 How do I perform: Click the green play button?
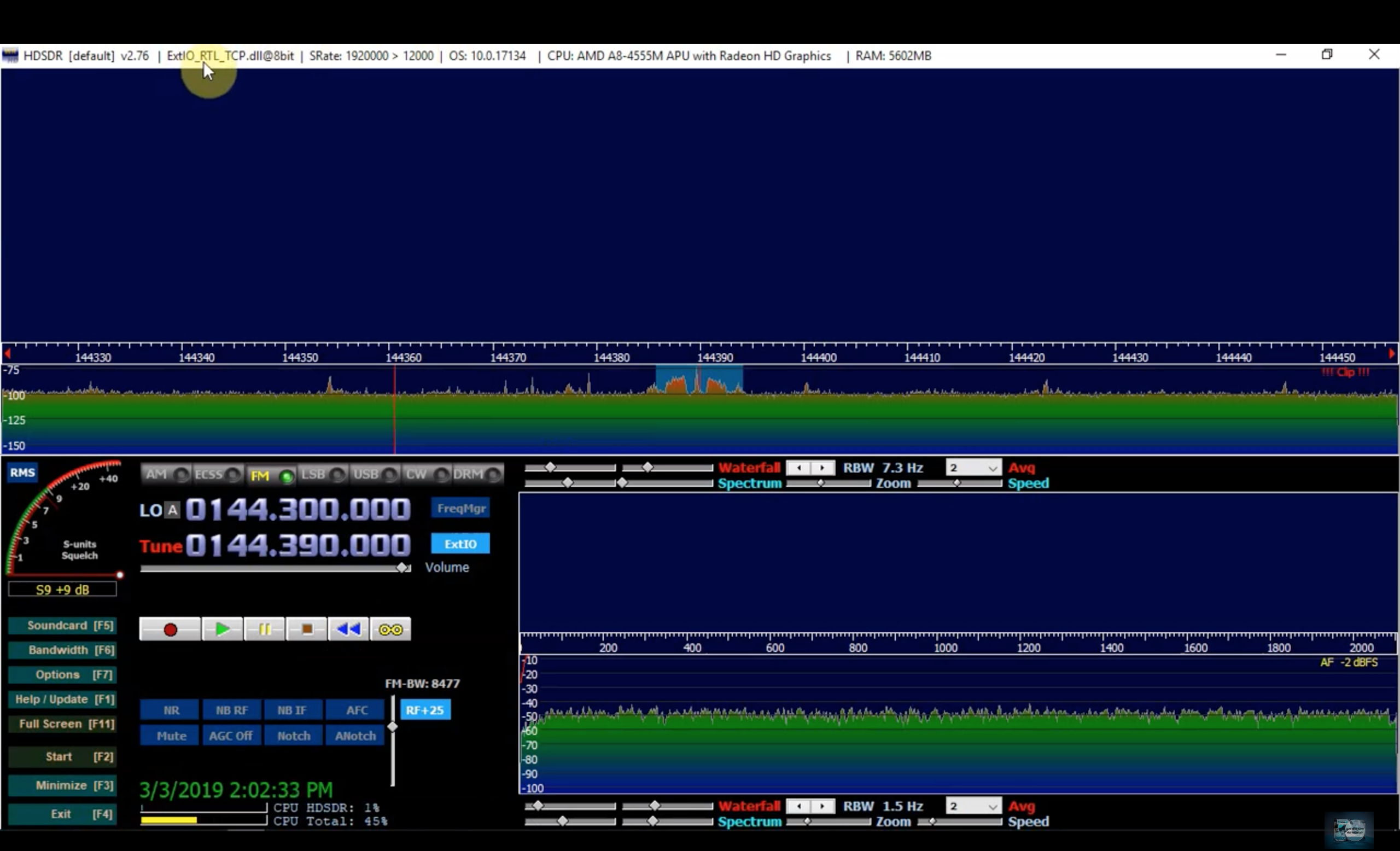pos(223,629)
